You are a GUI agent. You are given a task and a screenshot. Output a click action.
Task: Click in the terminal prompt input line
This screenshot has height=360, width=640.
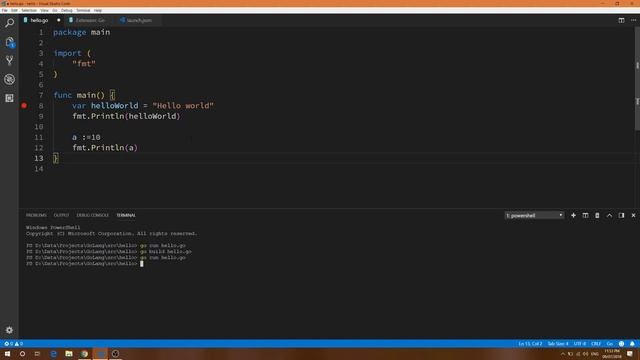142,264
